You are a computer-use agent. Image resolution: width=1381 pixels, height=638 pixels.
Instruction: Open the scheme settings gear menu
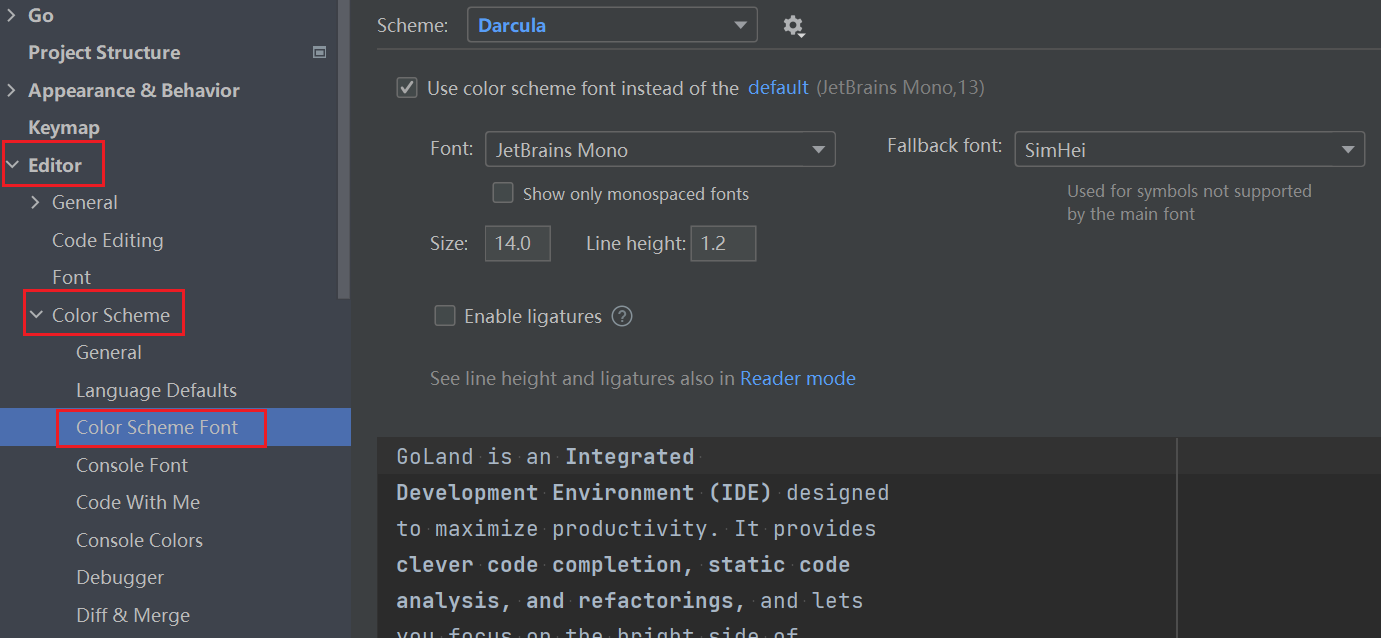coord(793,26)
